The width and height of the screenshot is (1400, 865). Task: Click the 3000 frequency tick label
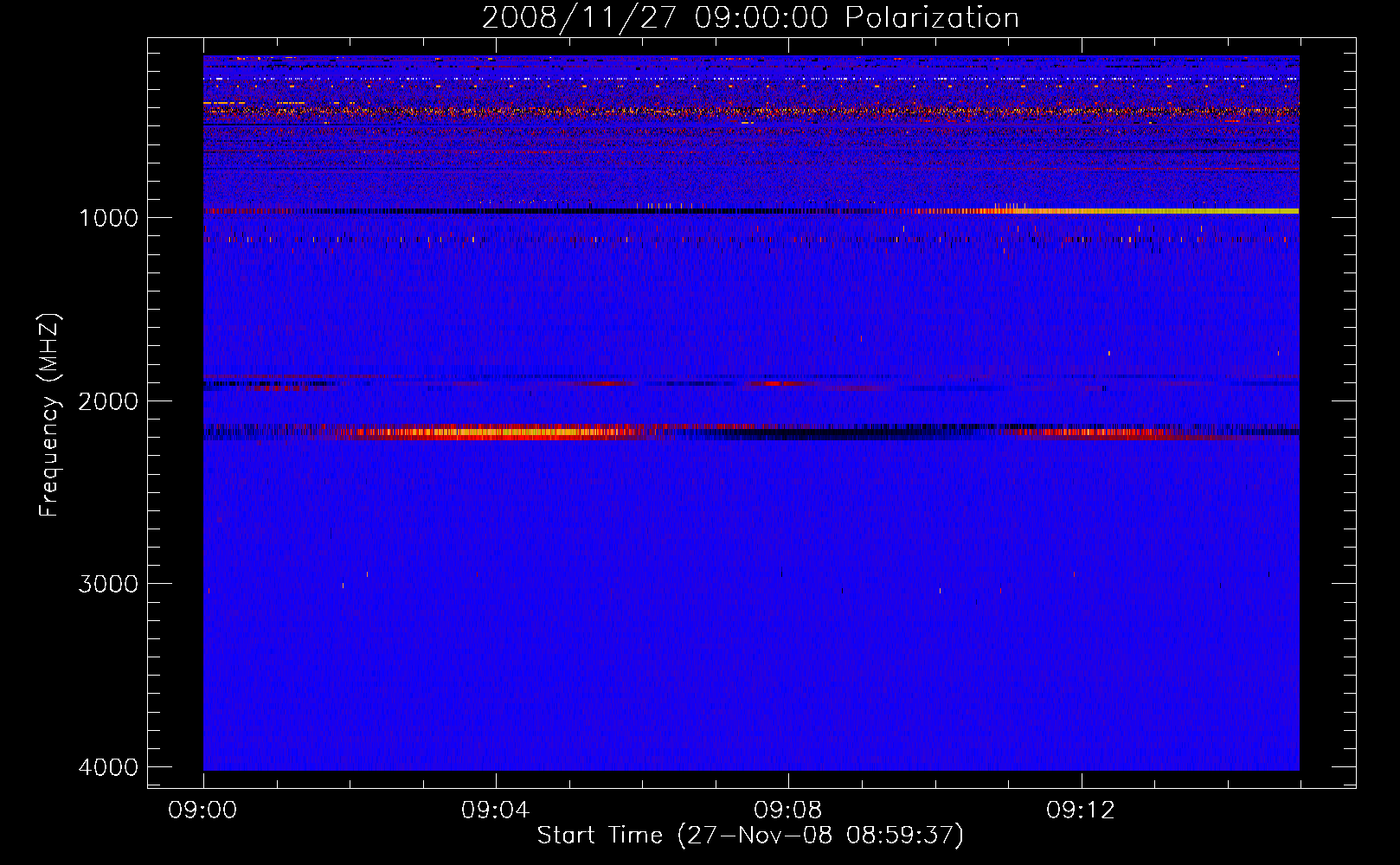[108, 584]
